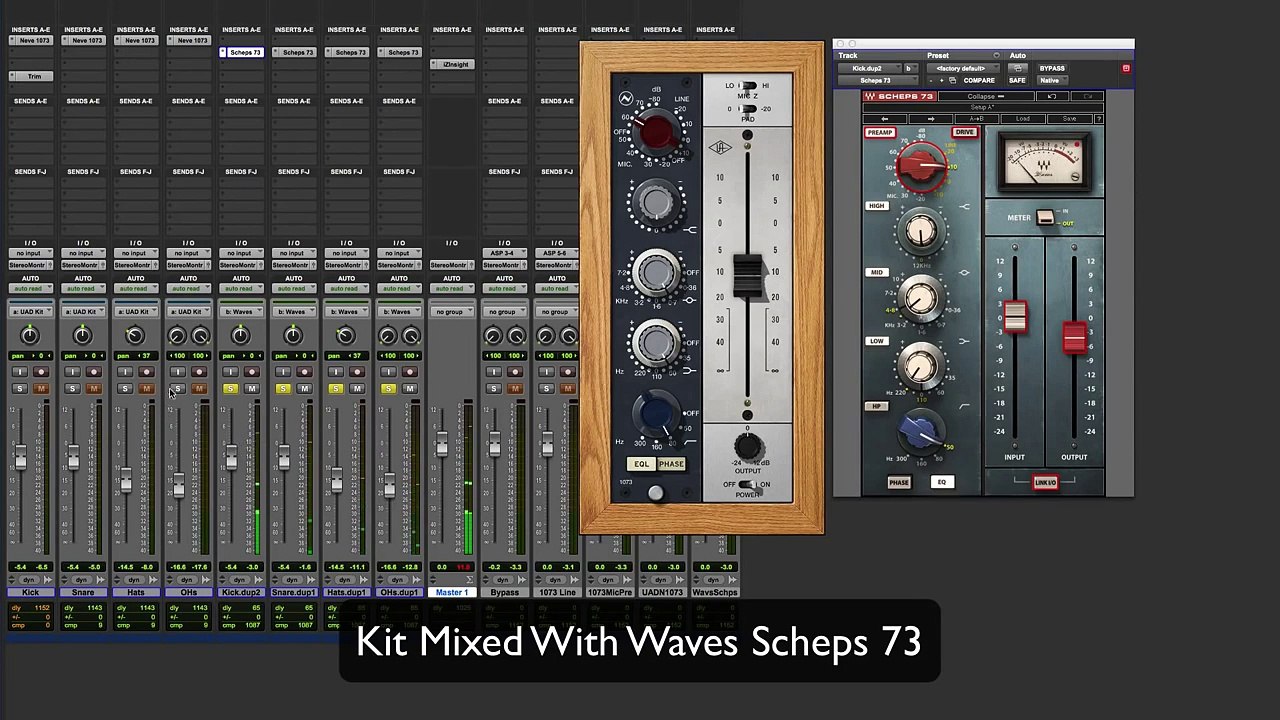This screenshot has width=1280, height=720.
Task: Open Scheps 73 help question mark
Action: point(1098,119)
